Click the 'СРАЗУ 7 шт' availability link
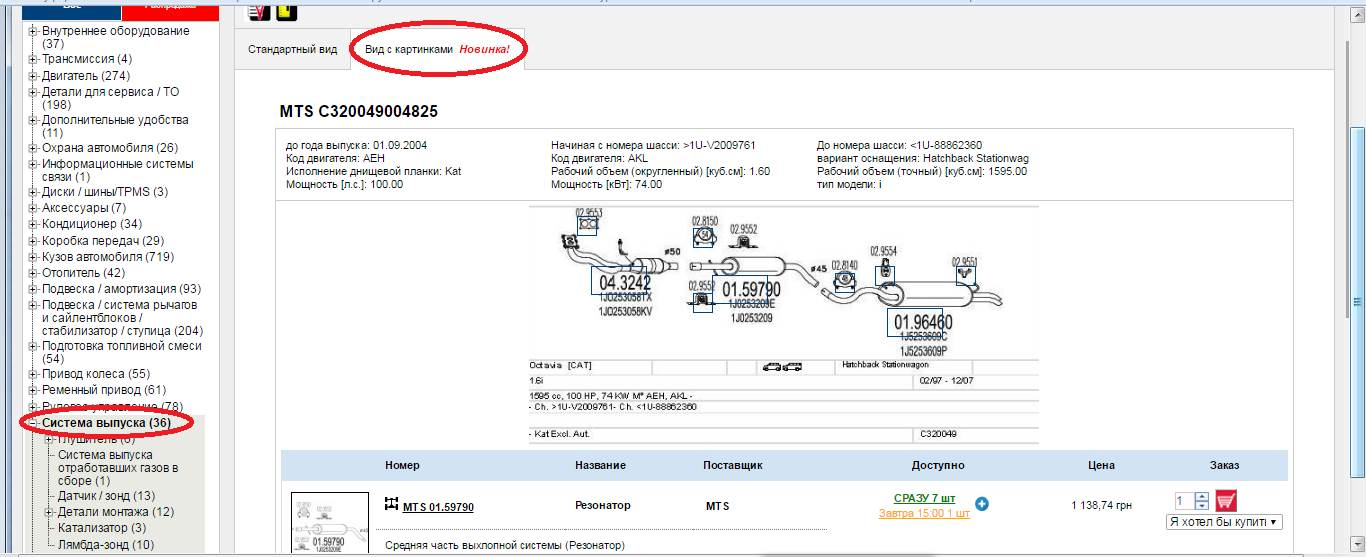The image size is (1366, 557). tap(923, 498)
